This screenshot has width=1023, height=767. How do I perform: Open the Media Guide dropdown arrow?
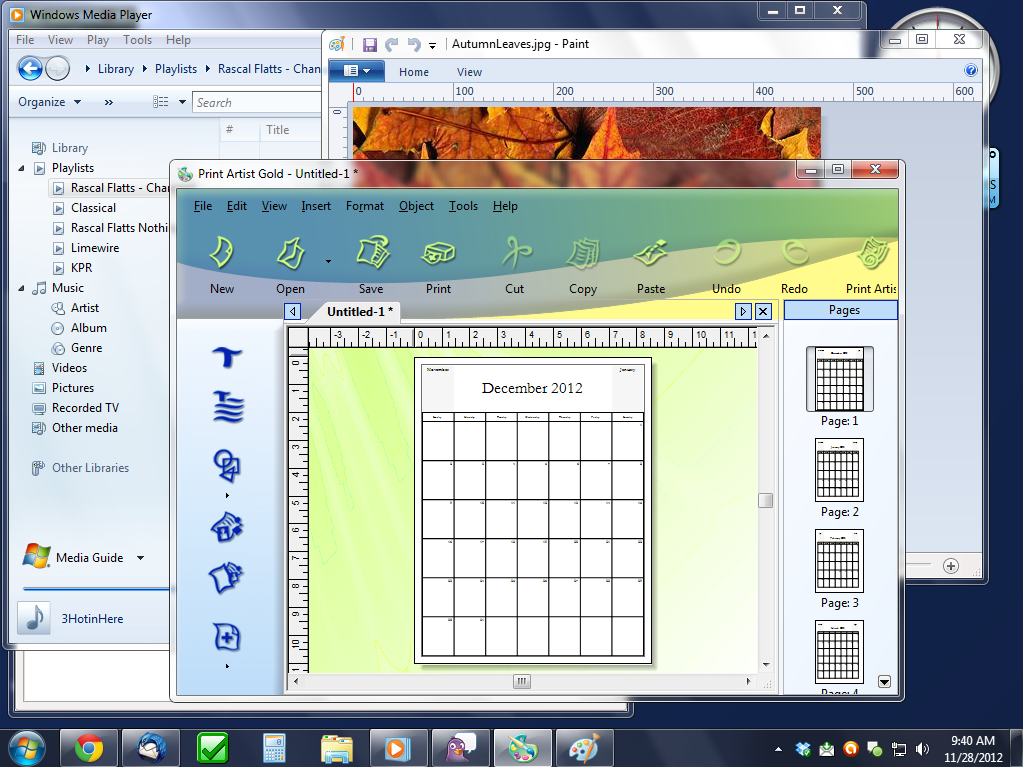(x=140, y=558)
